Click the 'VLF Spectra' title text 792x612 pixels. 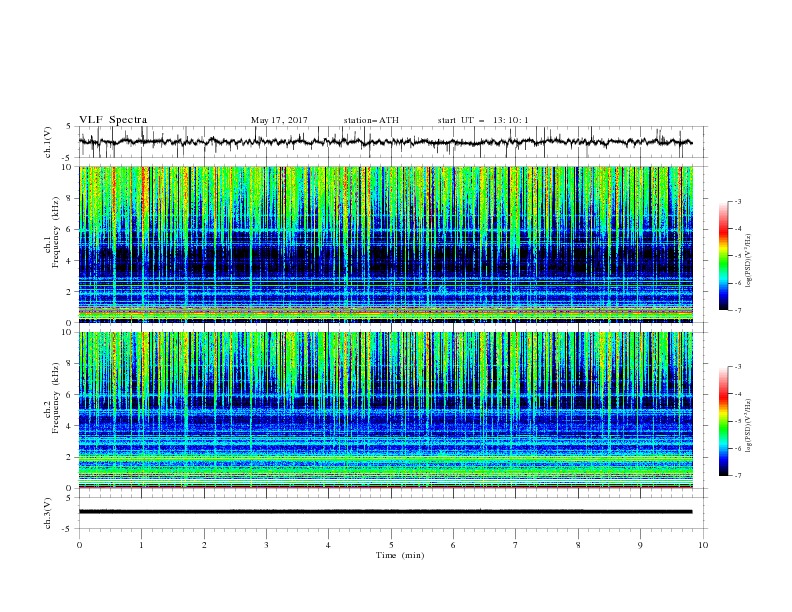[x=113, y=120]
